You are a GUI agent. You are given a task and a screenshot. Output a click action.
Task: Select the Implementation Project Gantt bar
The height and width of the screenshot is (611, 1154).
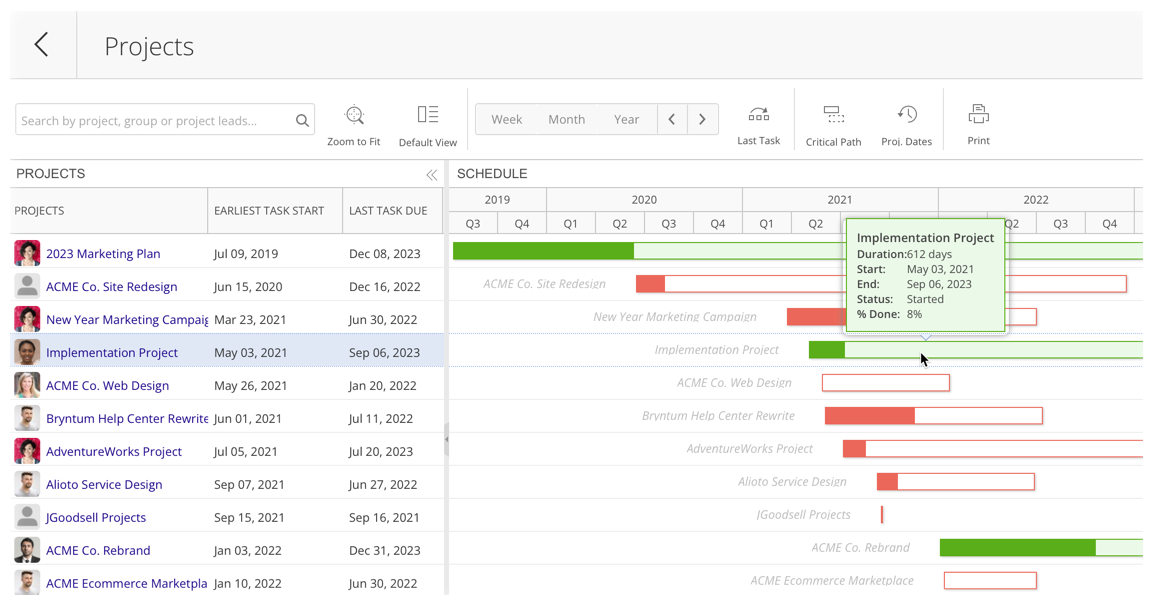click(x=976, y=350)
